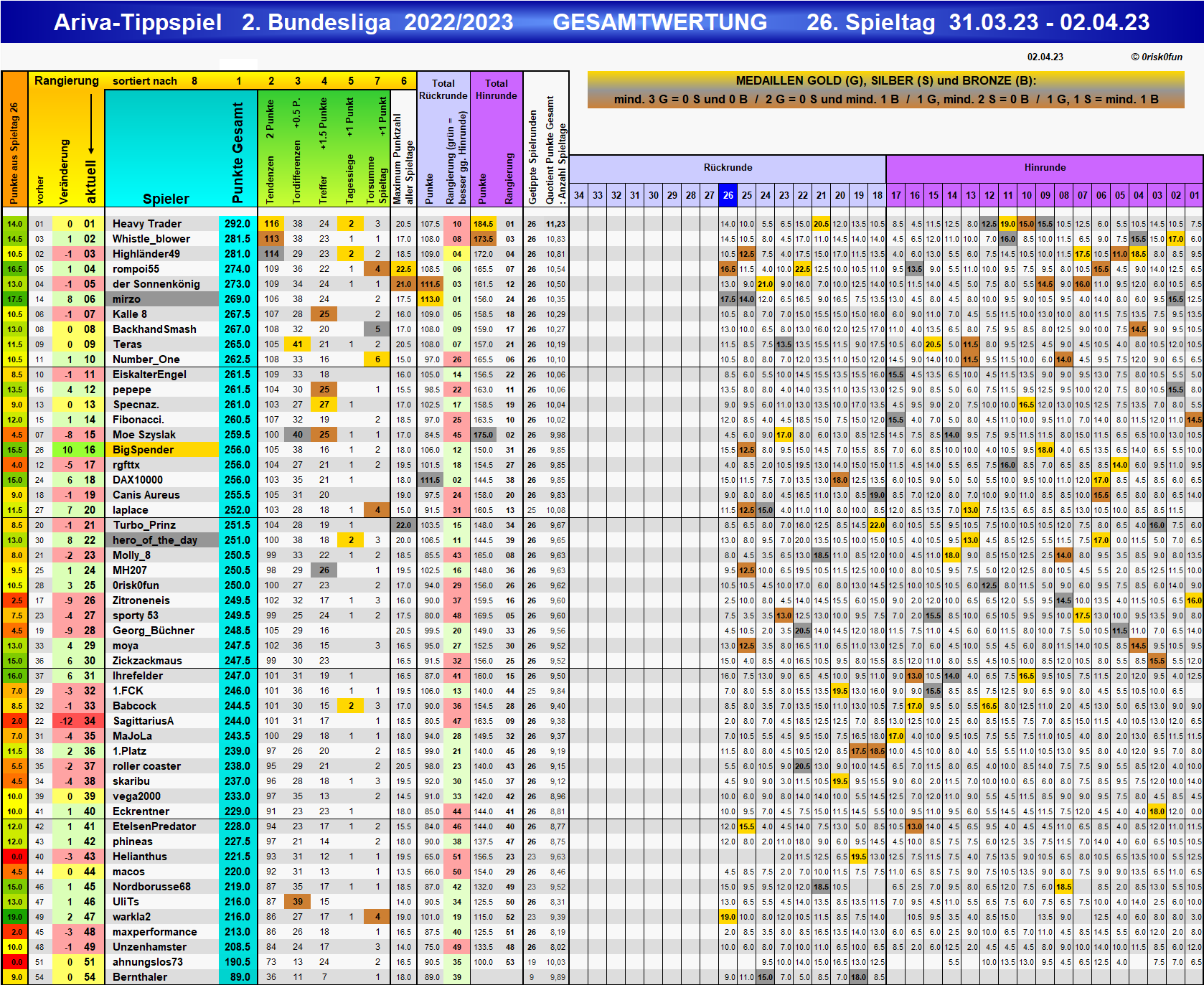1204x985 pixels.
Task: Click the Maximum Punktzahl aller Spieltage header
Action: pos(404,158)
